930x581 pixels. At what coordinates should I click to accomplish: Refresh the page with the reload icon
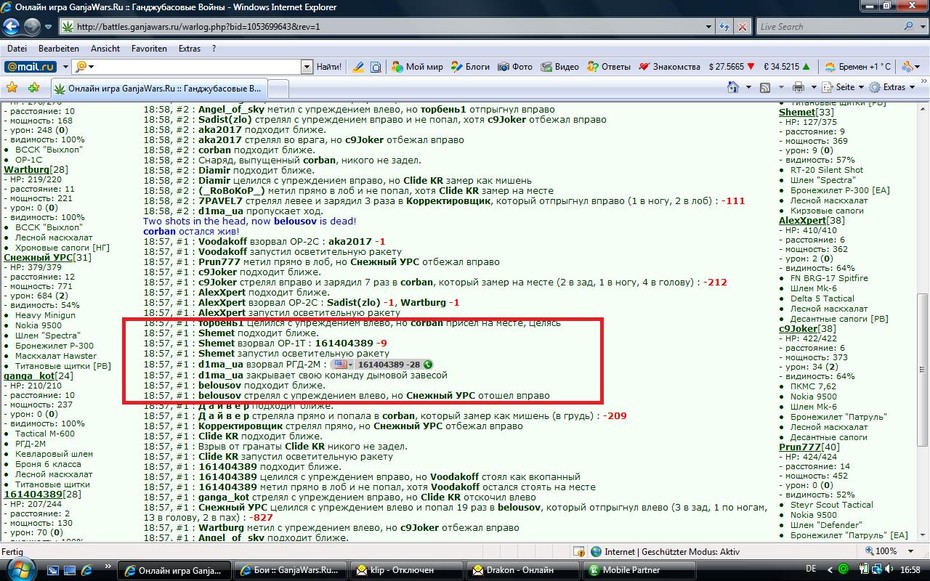[x=724, y=27]
